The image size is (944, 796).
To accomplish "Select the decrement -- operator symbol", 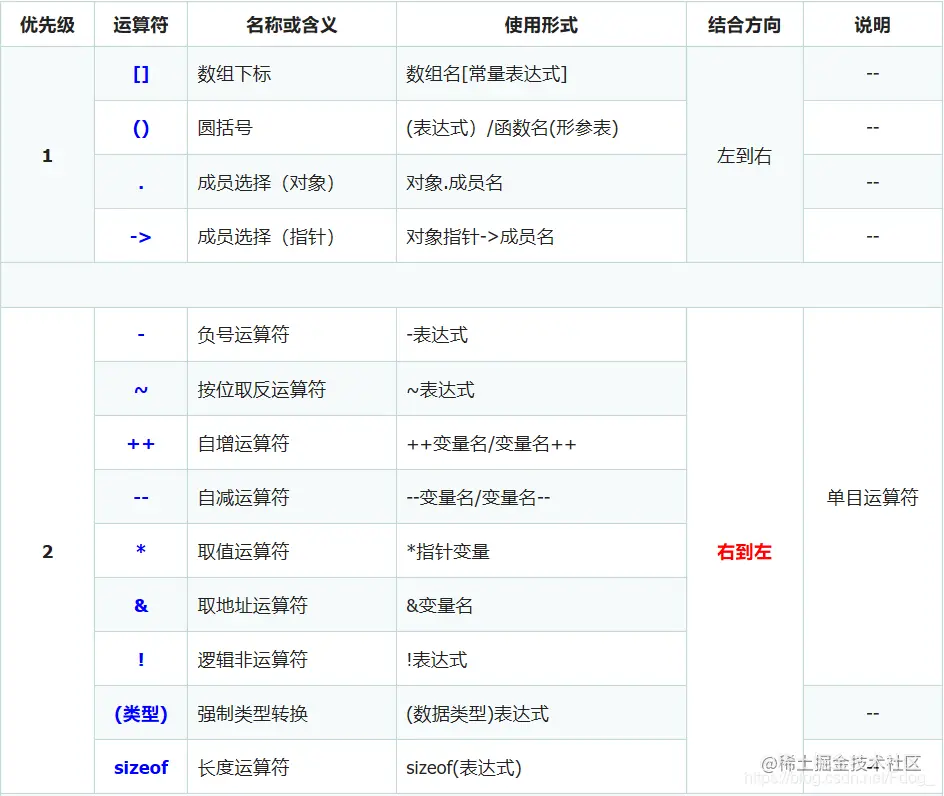I will (x=140, y=496).
